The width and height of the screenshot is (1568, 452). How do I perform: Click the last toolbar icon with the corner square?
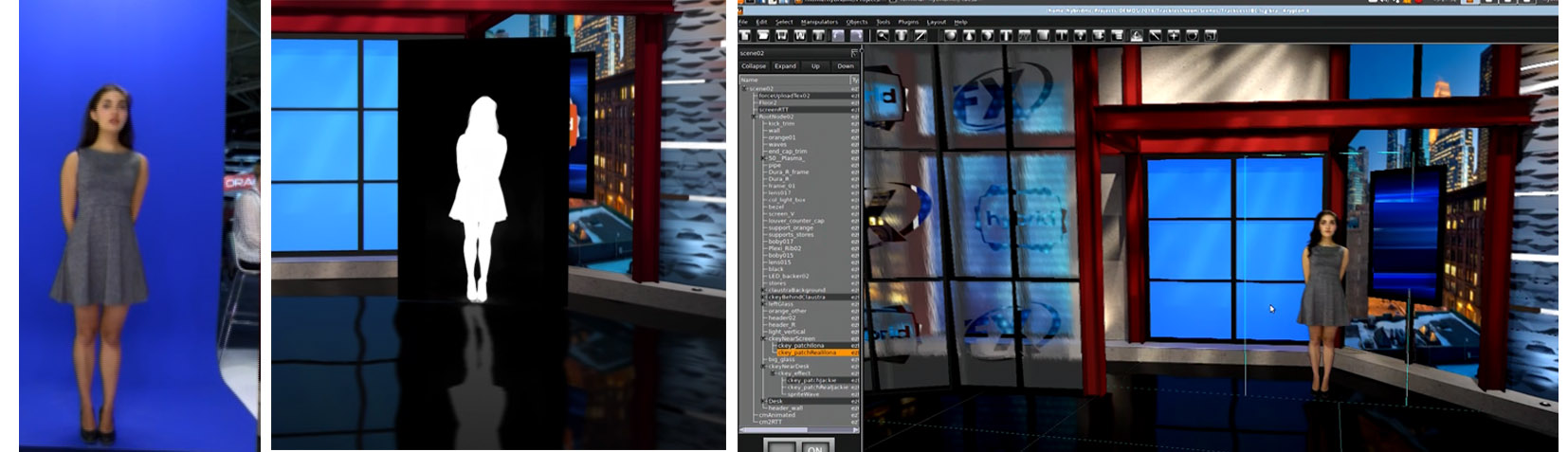[1211, 36]
